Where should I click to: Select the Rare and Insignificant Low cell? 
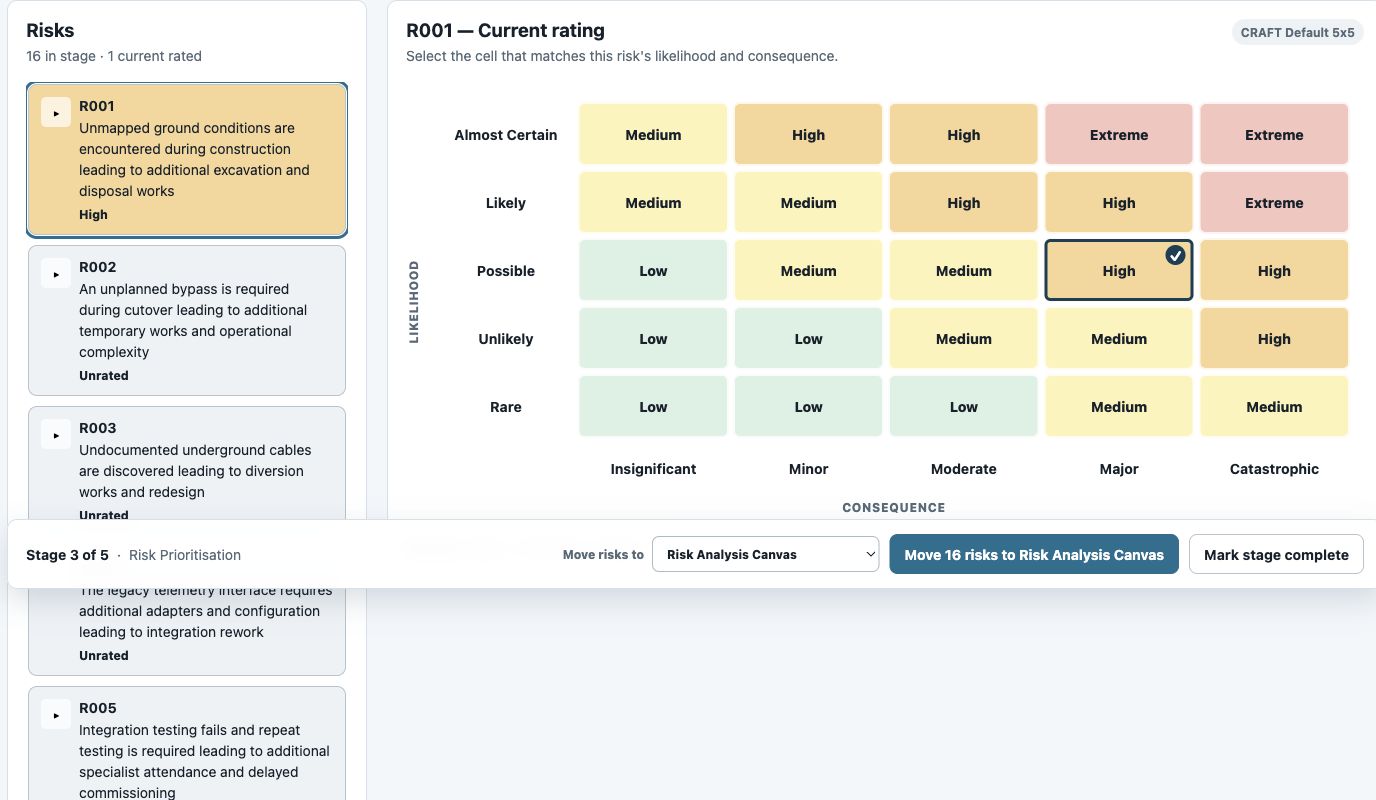[653, 406]
